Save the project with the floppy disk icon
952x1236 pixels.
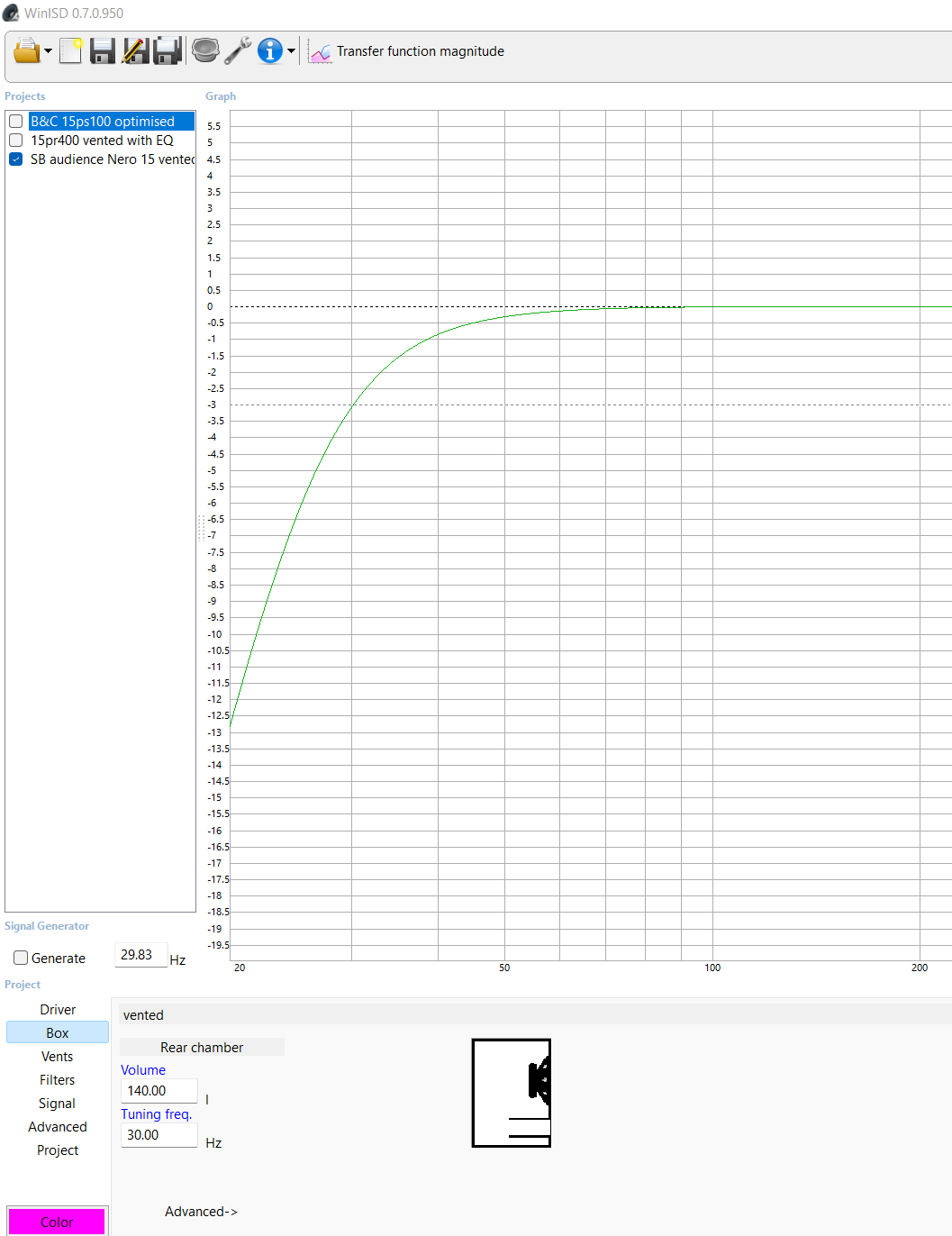click(x=103, y=50)
